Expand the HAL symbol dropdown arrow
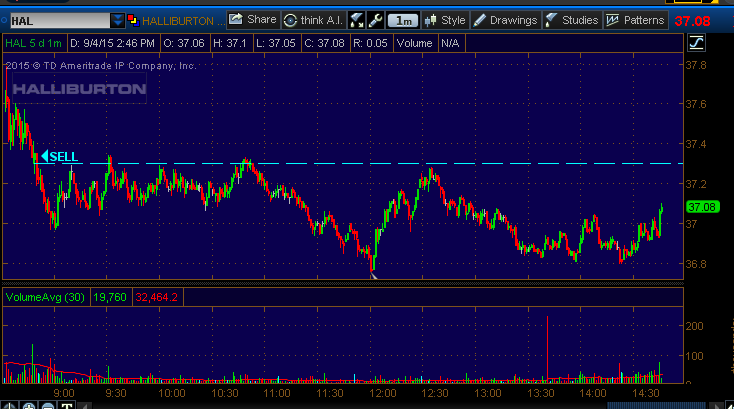 (119, 19)
